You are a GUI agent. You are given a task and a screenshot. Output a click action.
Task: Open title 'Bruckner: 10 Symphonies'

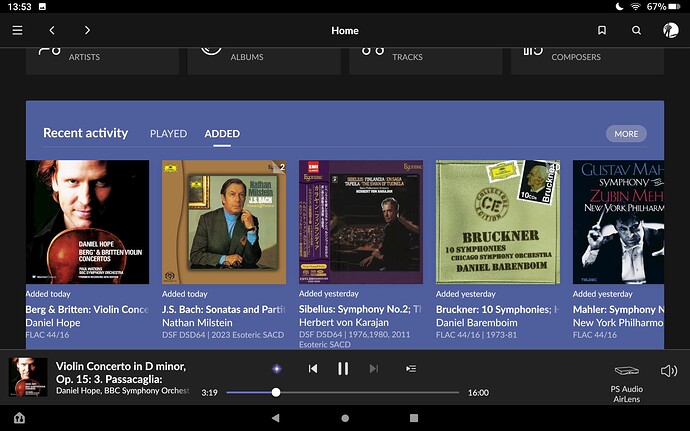pyautogui.click(x=493, y=309)
